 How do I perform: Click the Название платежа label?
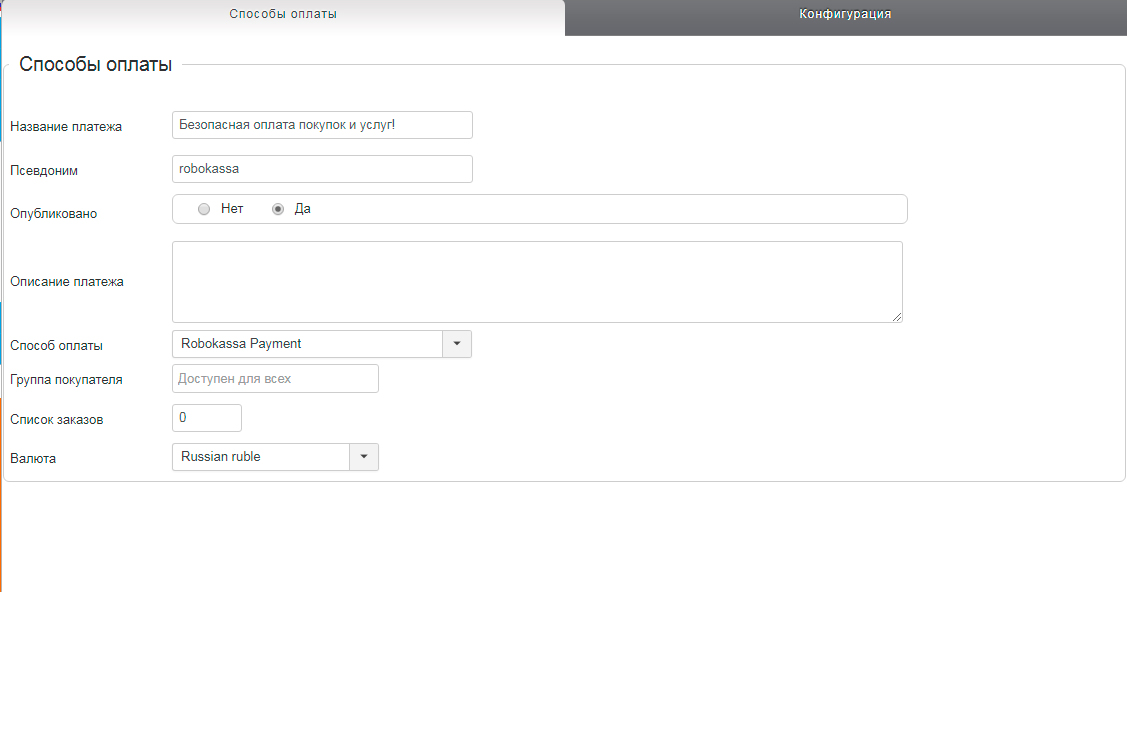66,127
